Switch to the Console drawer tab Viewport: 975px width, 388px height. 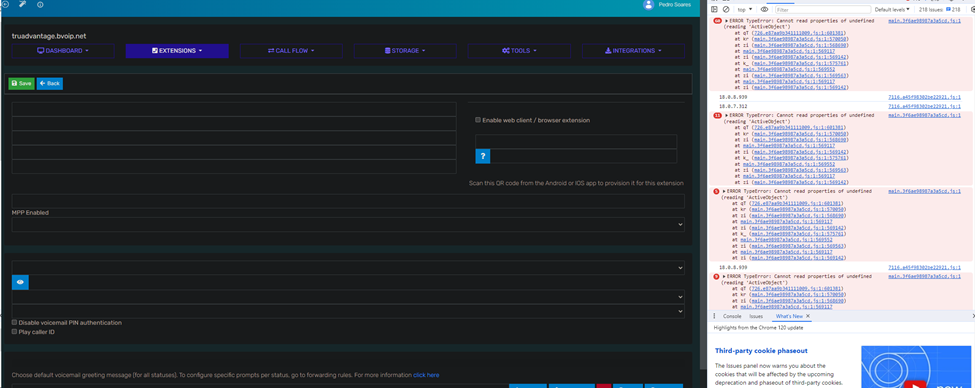(x=732, y=316)
